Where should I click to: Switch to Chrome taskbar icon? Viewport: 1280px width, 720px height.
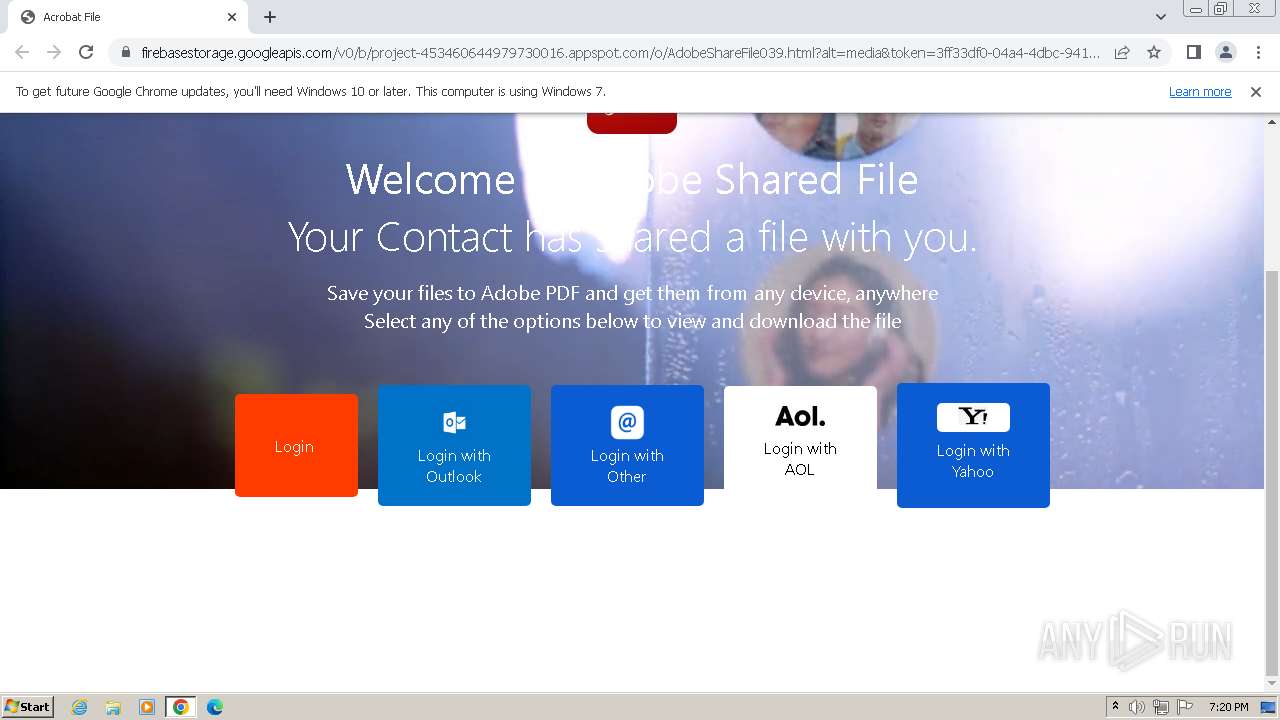coord(181,707)
